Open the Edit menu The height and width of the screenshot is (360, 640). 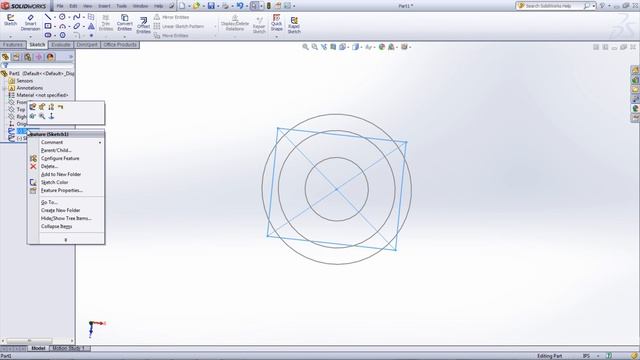pyautogui.click(x=73, y=6)
